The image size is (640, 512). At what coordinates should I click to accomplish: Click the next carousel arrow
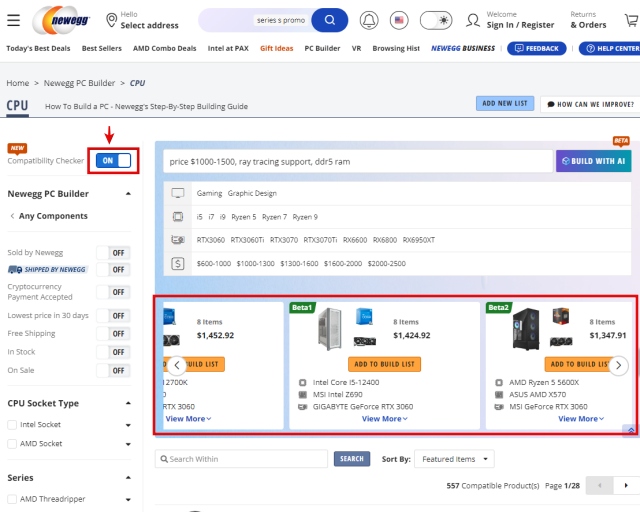(618, 365)
